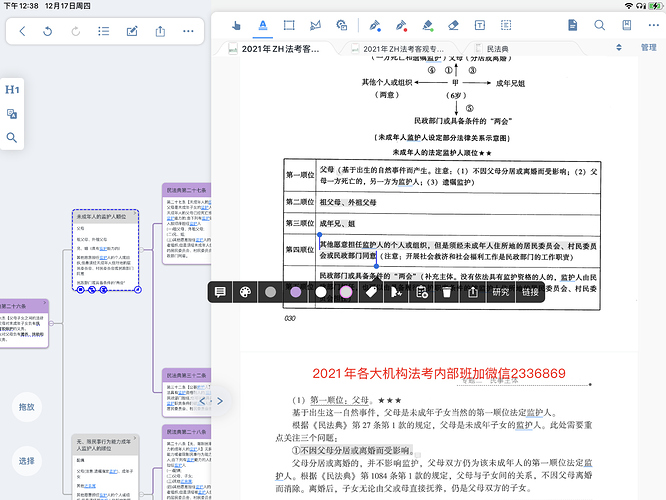666x500 pixels.
Task: Click the 祖父母、外祖父母 table text
Action: point(348,203)
